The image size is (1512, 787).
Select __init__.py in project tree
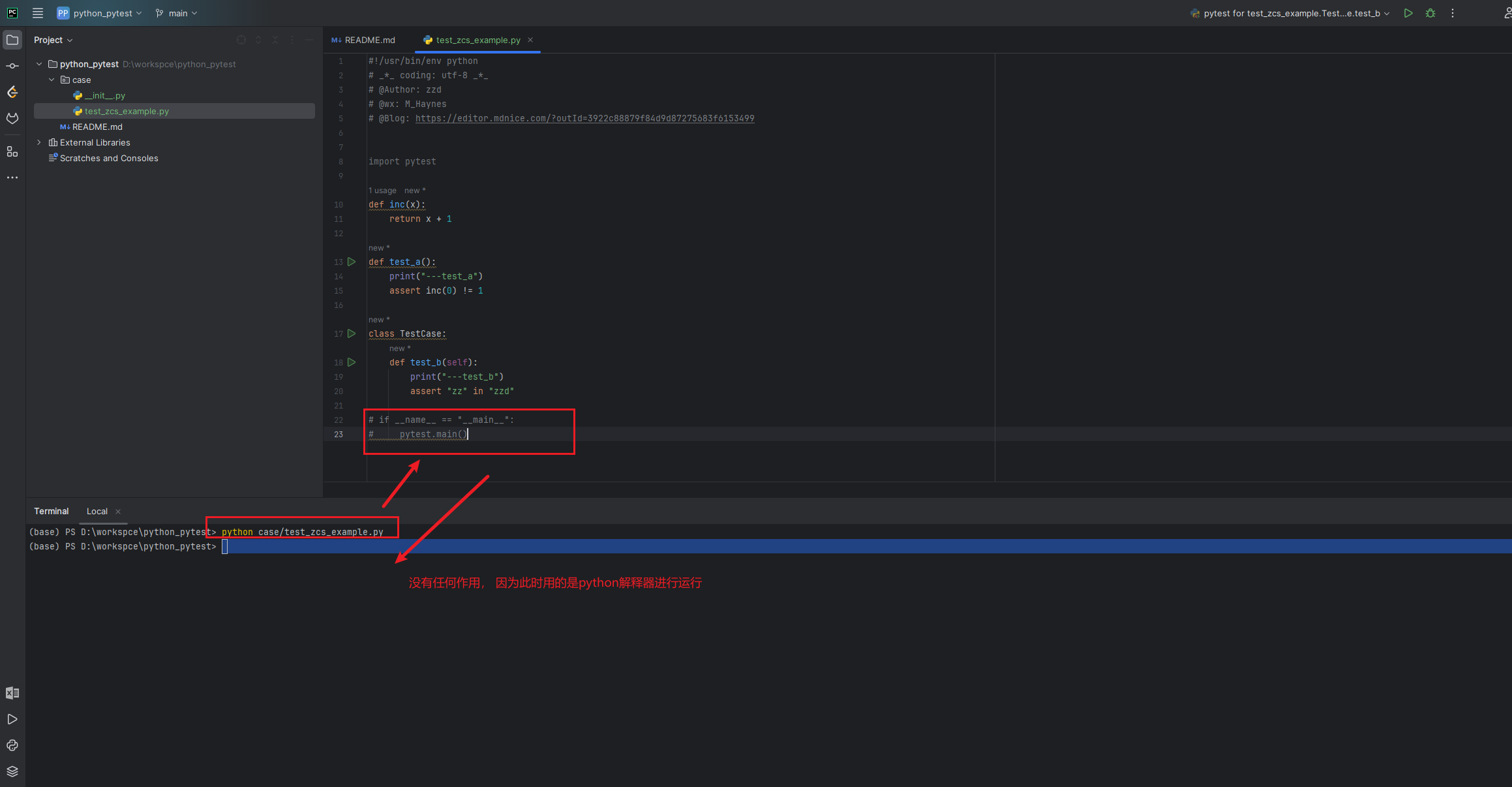click(x=104, y=95)
